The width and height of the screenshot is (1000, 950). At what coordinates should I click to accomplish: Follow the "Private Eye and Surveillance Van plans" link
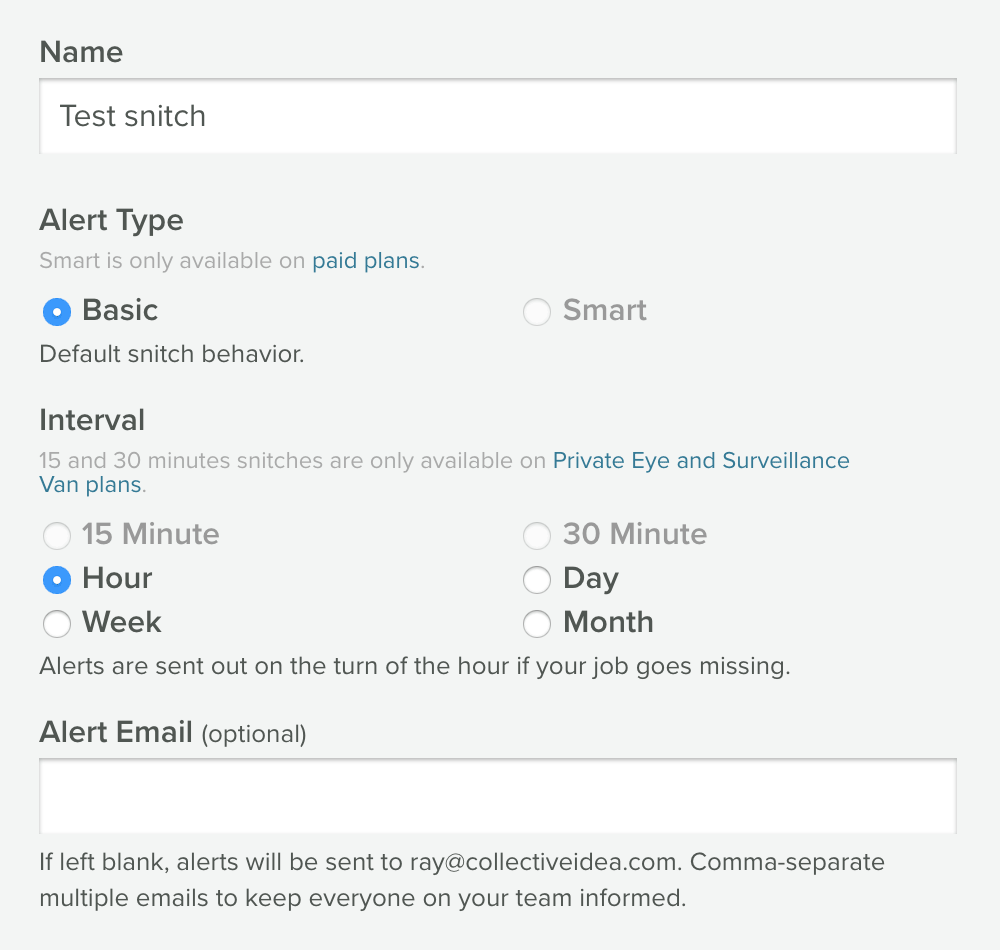click(700, 461)
